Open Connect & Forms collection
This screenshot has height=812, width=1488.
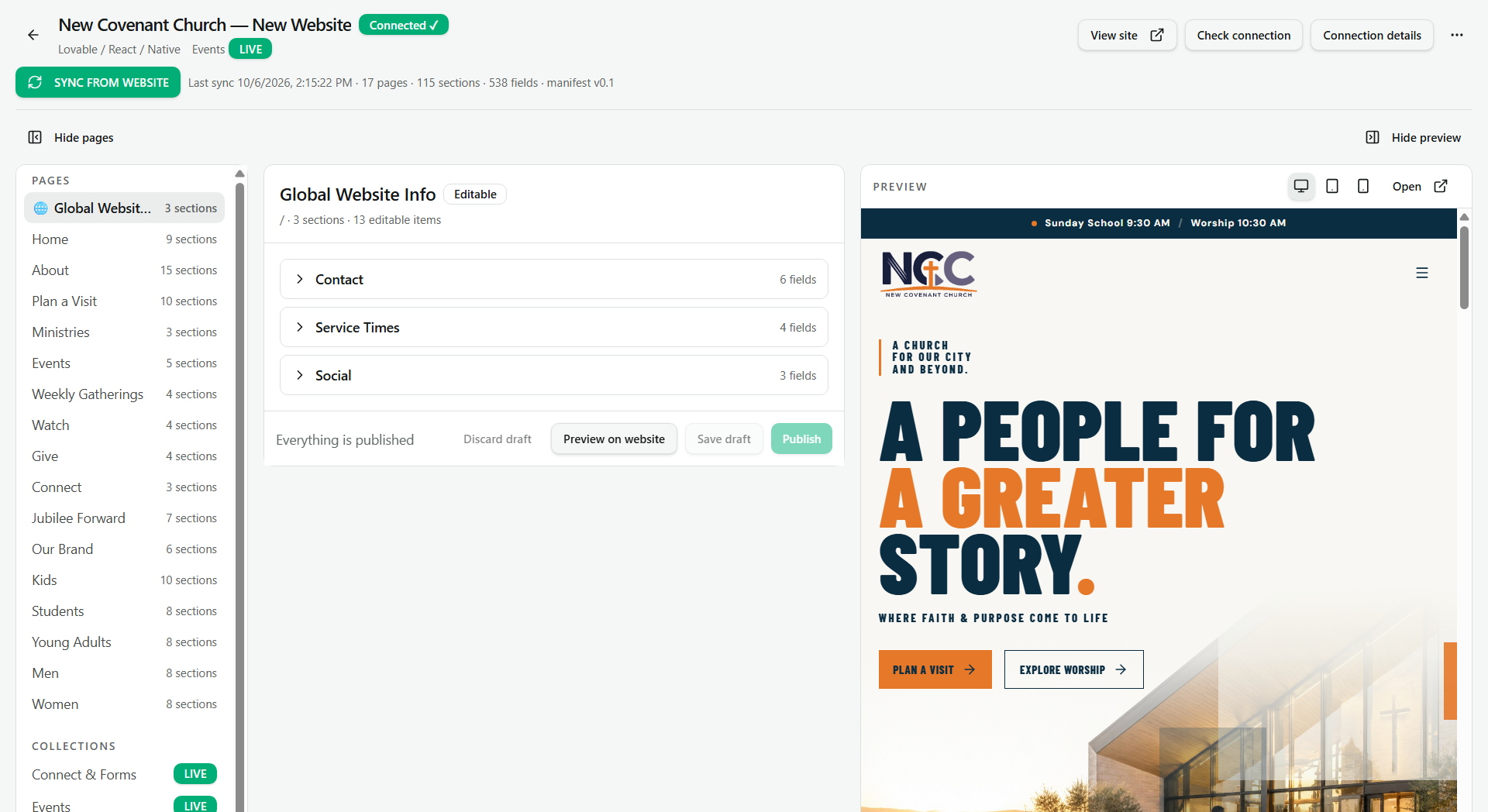tap(124, 774)
